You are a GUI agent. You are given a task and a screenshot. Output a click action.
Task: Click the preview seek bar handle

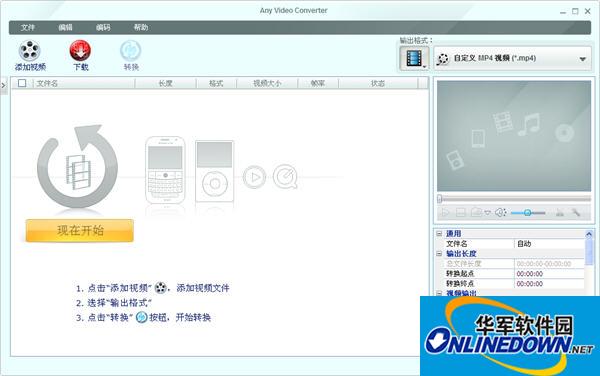click(x=440, y=199)
